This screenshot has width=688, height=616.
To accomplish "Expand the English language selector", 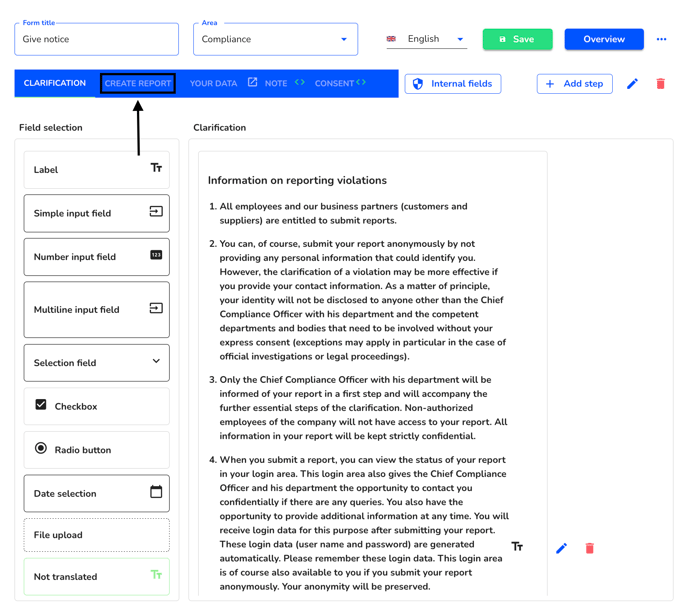I will pyautogui.click(x=426, y=39).
